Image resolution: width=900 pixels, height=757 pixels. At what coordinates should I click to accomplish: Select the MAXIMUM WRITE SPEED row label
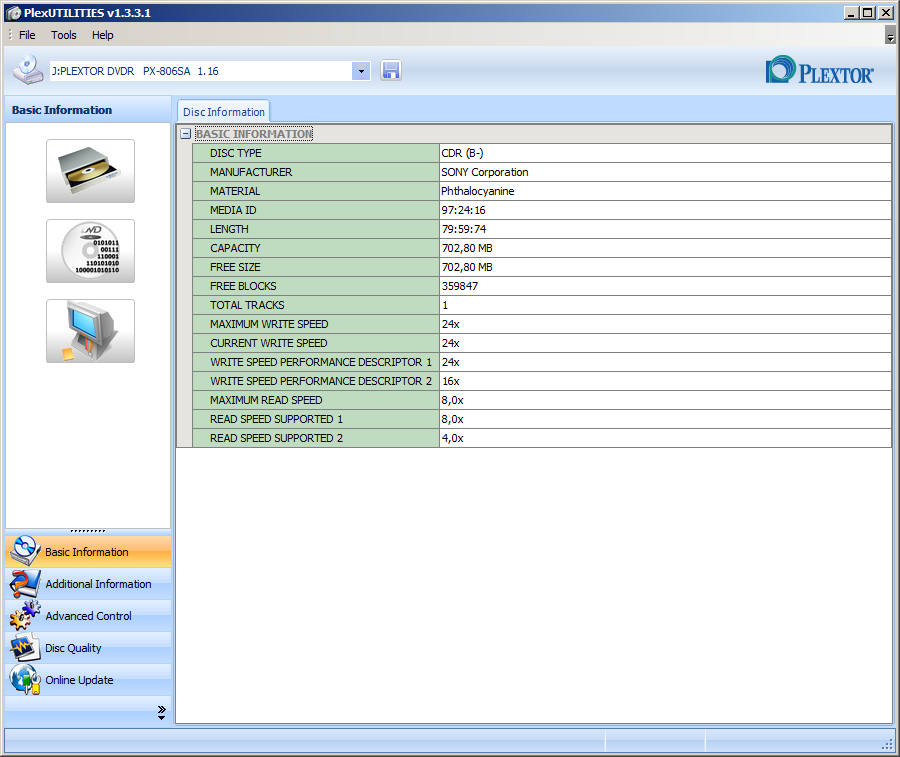[316, 324]
